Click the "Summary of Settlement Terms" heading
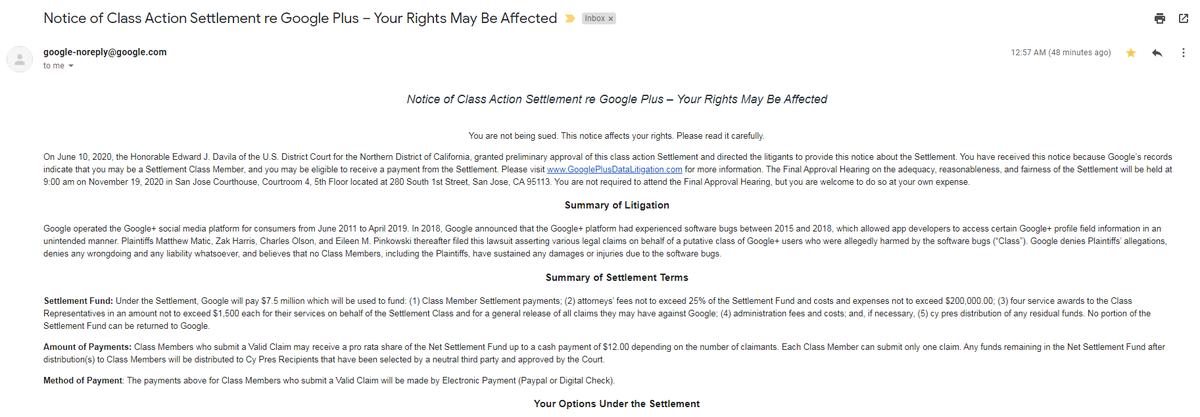The height and width of the screenshot is (417, 1200). click(616, 277)
